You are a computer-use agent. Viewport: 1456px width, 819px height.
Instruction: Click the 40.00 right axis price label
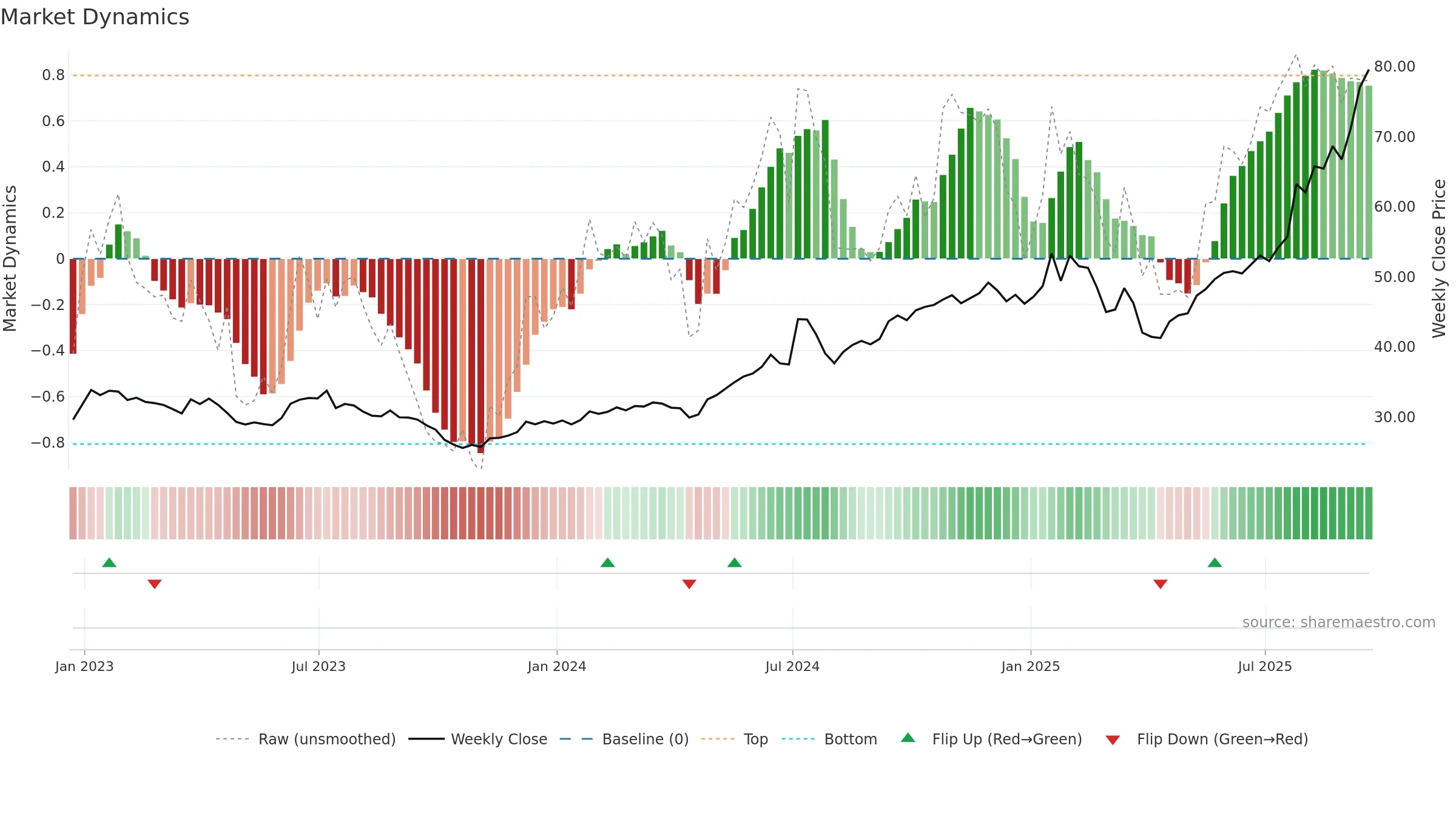(x=1395, y=347)
